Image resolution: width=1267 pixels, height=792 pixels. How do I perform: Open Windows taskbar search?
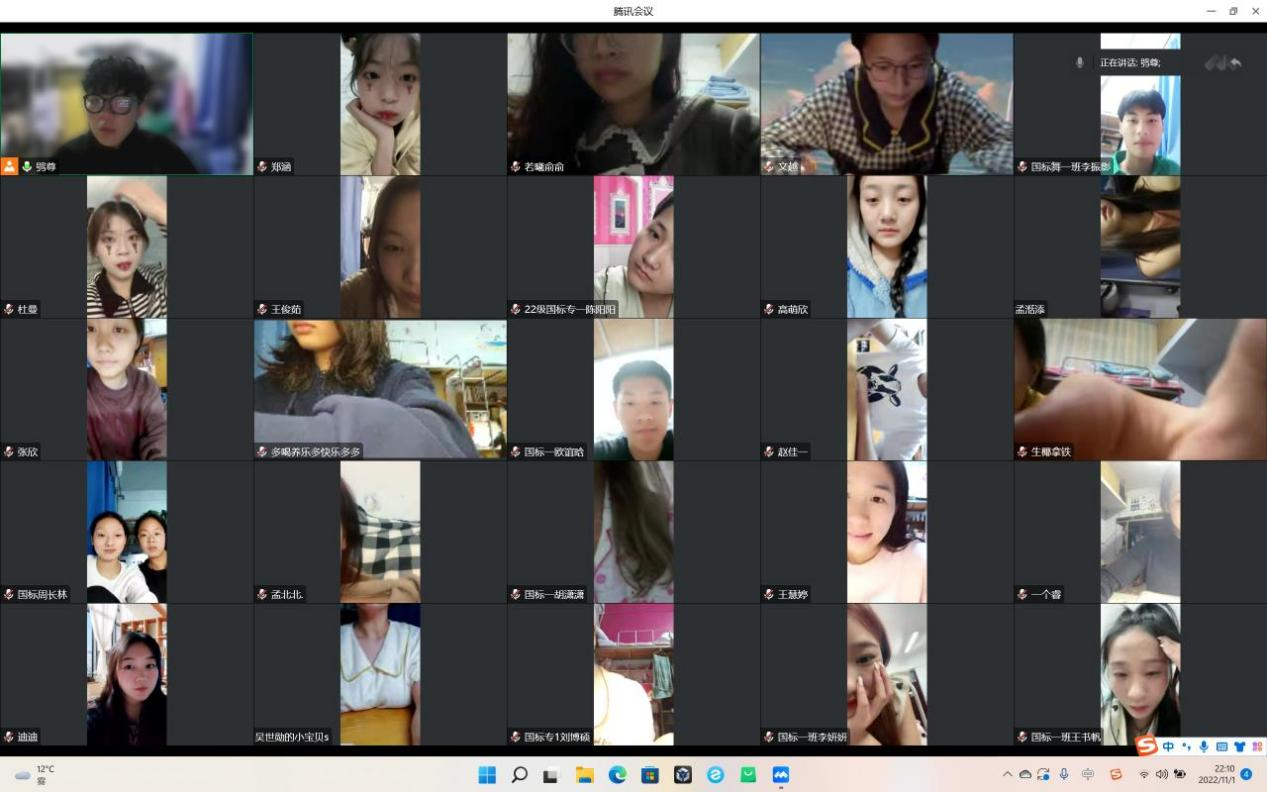(x=519, y=775)
